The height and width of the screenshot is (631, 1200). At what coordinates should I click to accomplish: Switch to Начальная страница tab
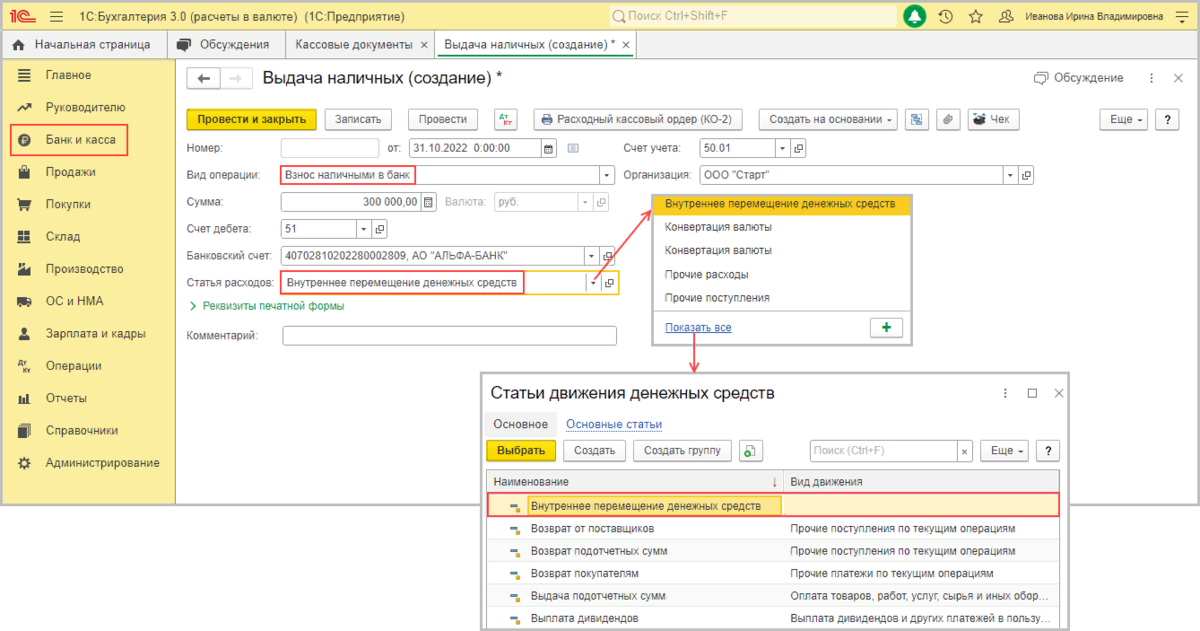[83, 44]
